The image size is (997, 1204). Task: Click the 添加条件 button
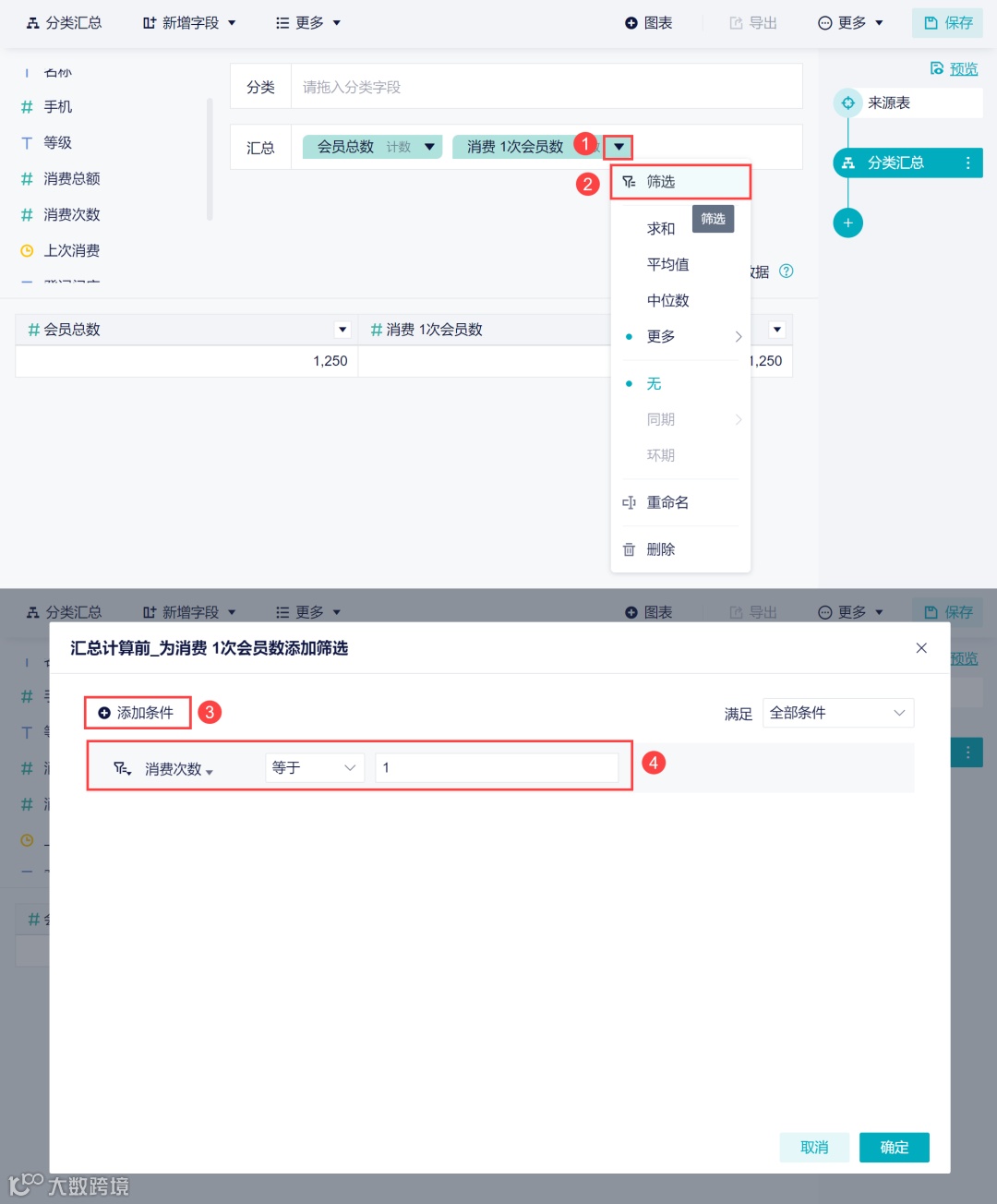(137, 712)
